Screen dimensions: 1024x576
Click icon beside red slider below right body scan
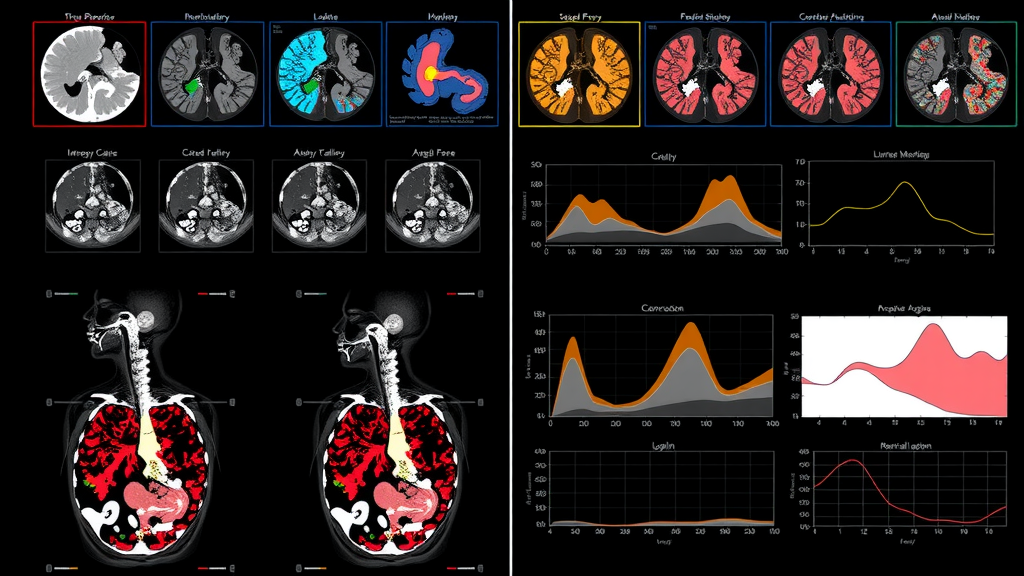coord(483,566)
